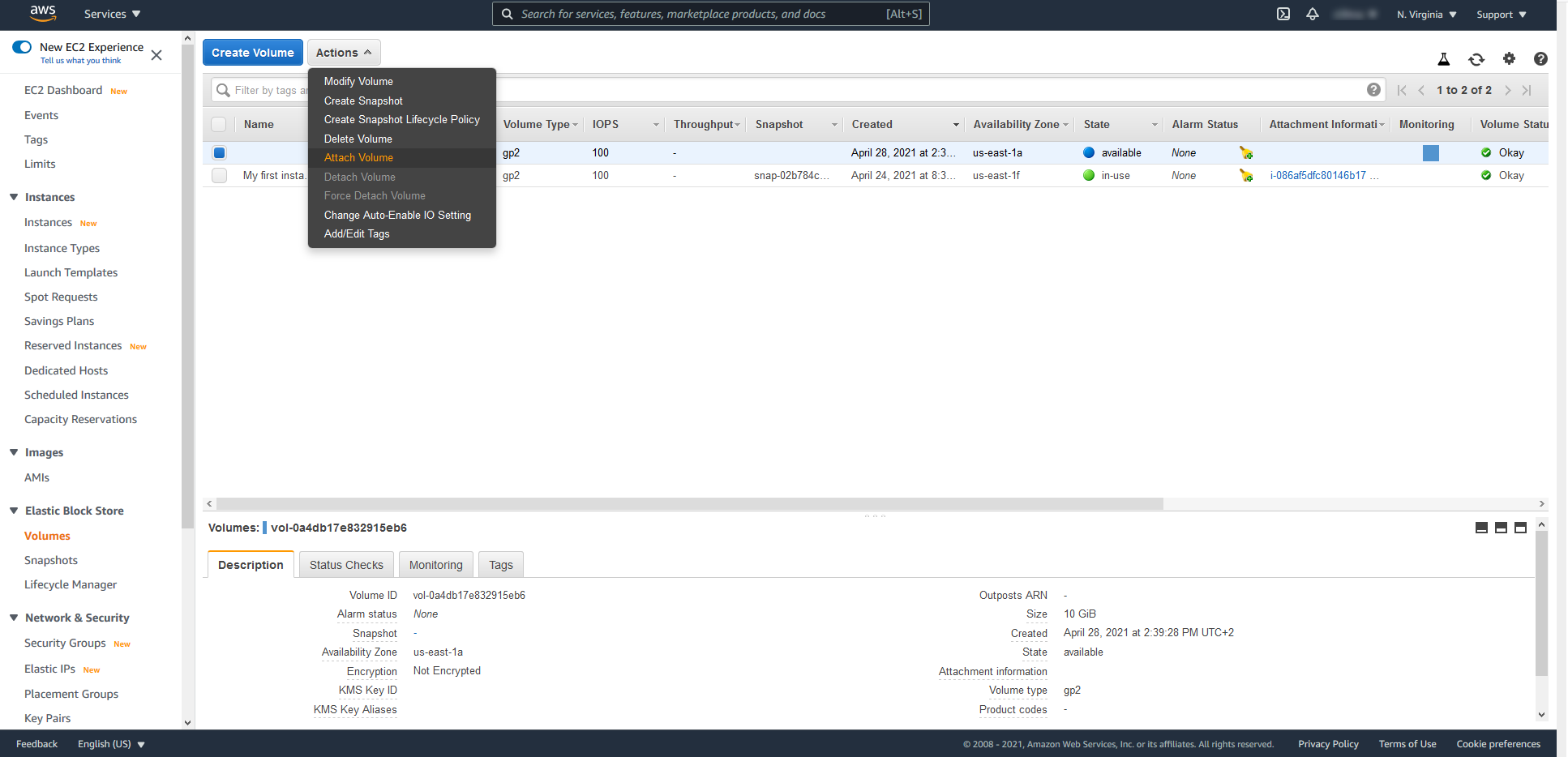Click alarm icon for the available volume
Viewport: 1568px width, 757px height.
click(1246, 152)
